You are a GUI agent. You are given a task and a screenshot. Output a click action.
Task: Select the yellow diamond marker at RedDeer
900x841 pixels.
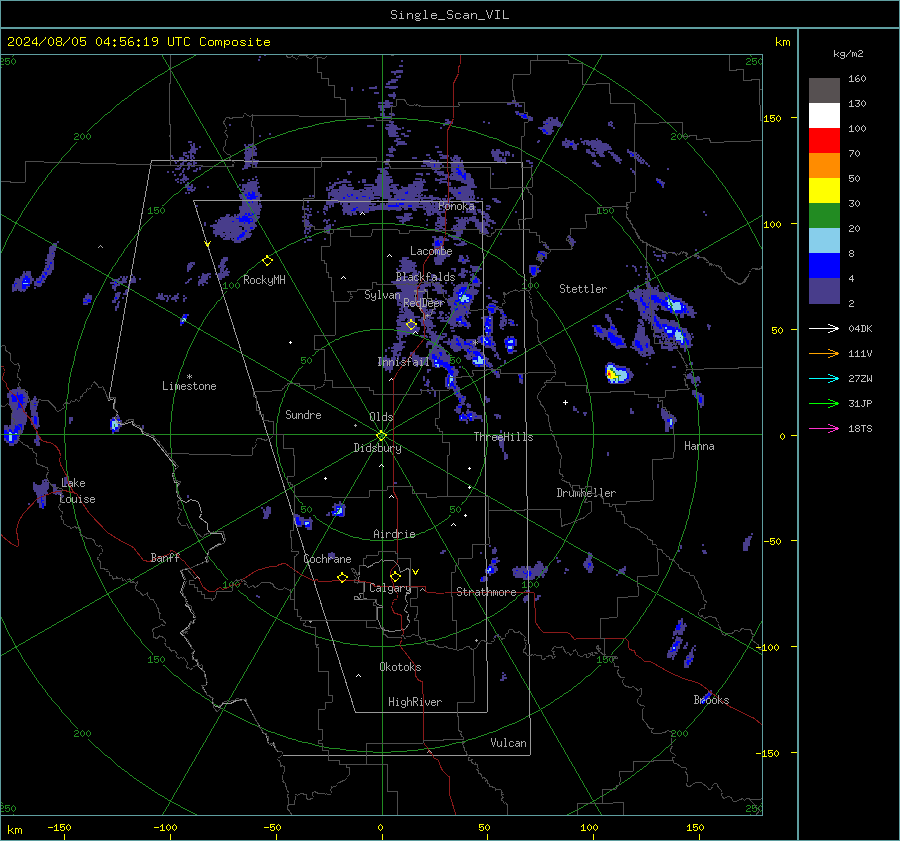(x=411, y=325)
